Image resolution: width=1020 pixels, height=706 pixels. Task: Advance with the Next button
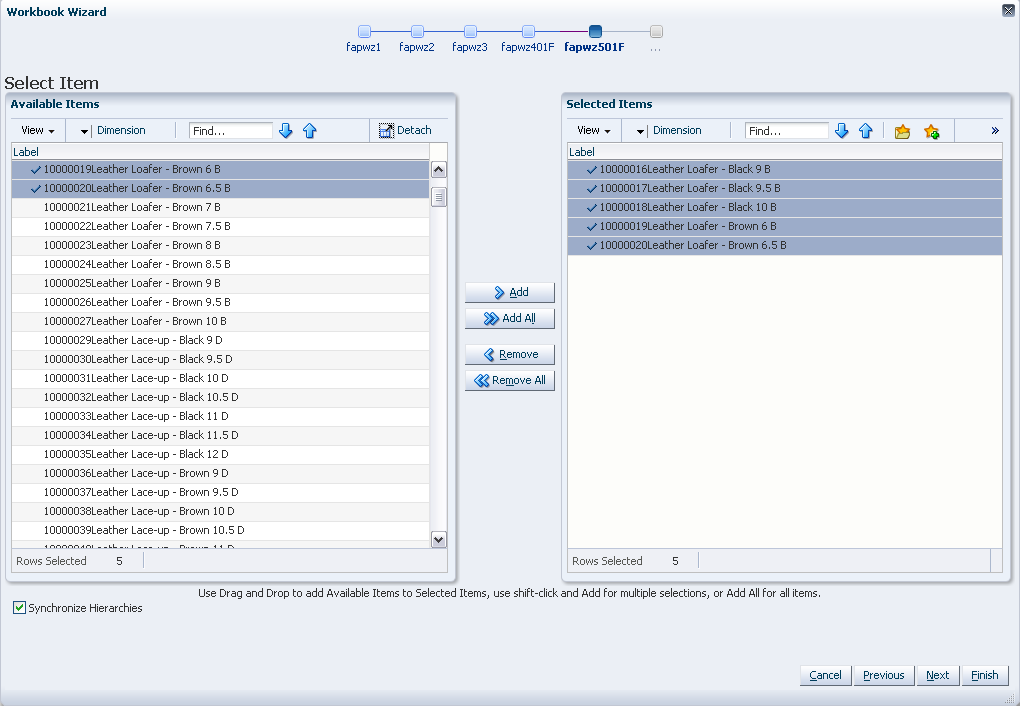pos(937,675)
